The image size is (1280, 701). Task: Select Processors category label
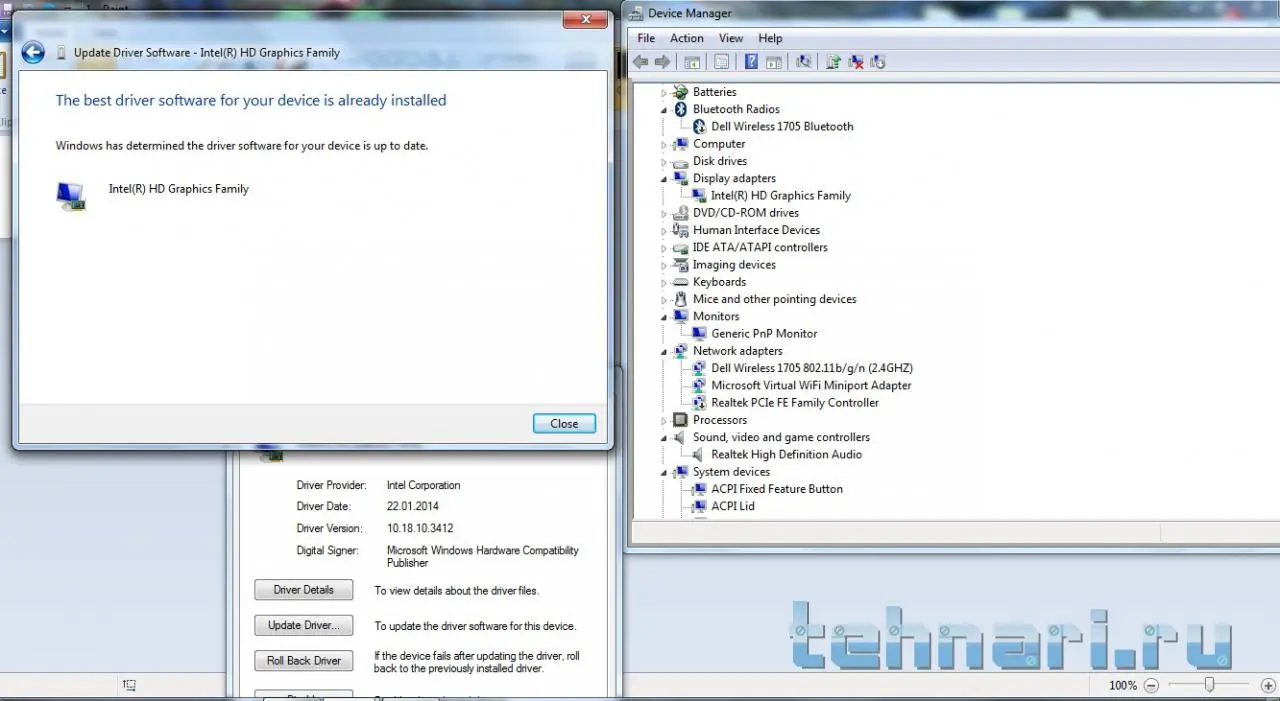pyautogui.click(x=720, y=420)
